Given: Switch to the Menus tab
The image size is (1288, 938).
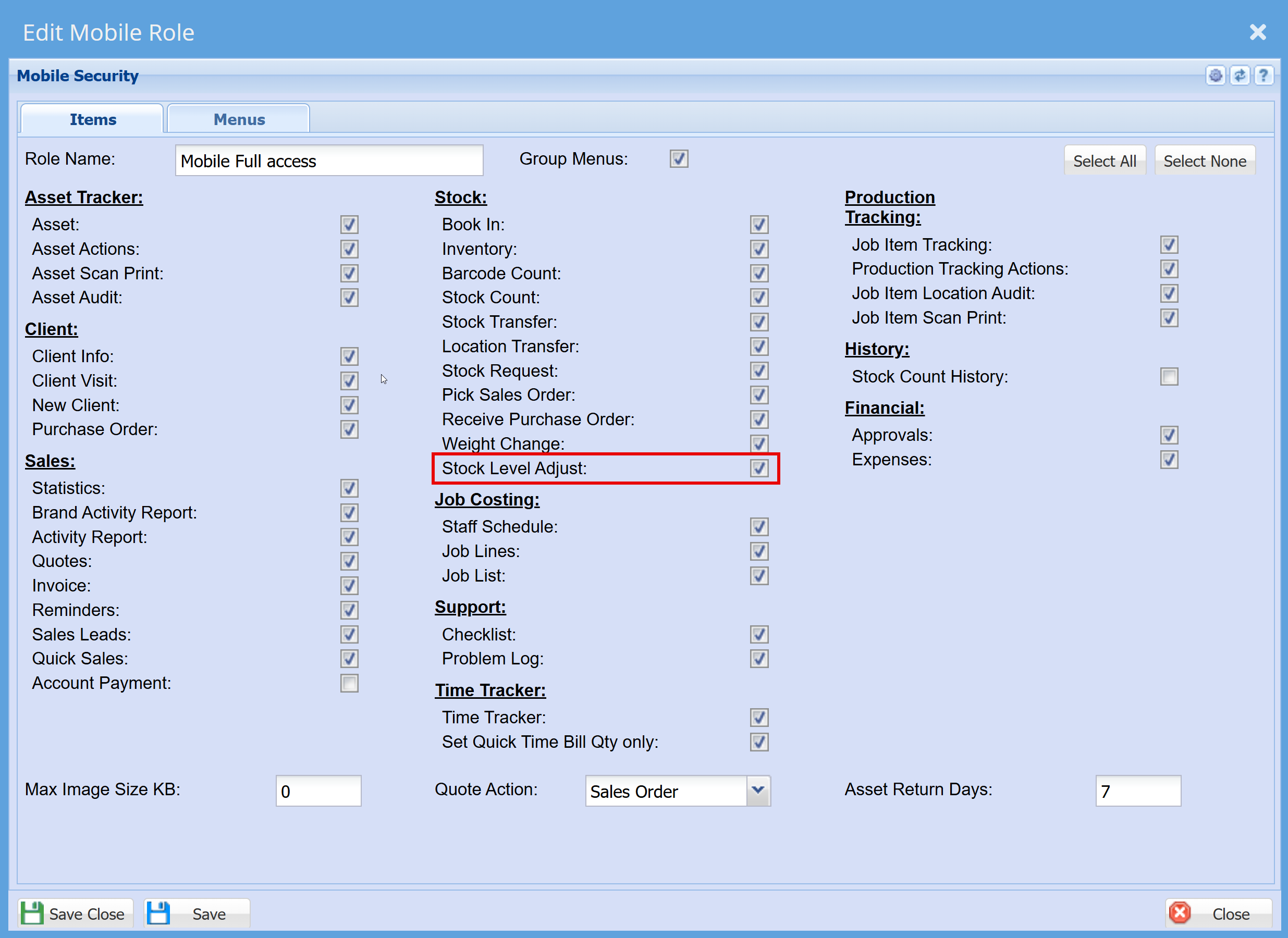Looking at the screenshot, I should point(239,119).
